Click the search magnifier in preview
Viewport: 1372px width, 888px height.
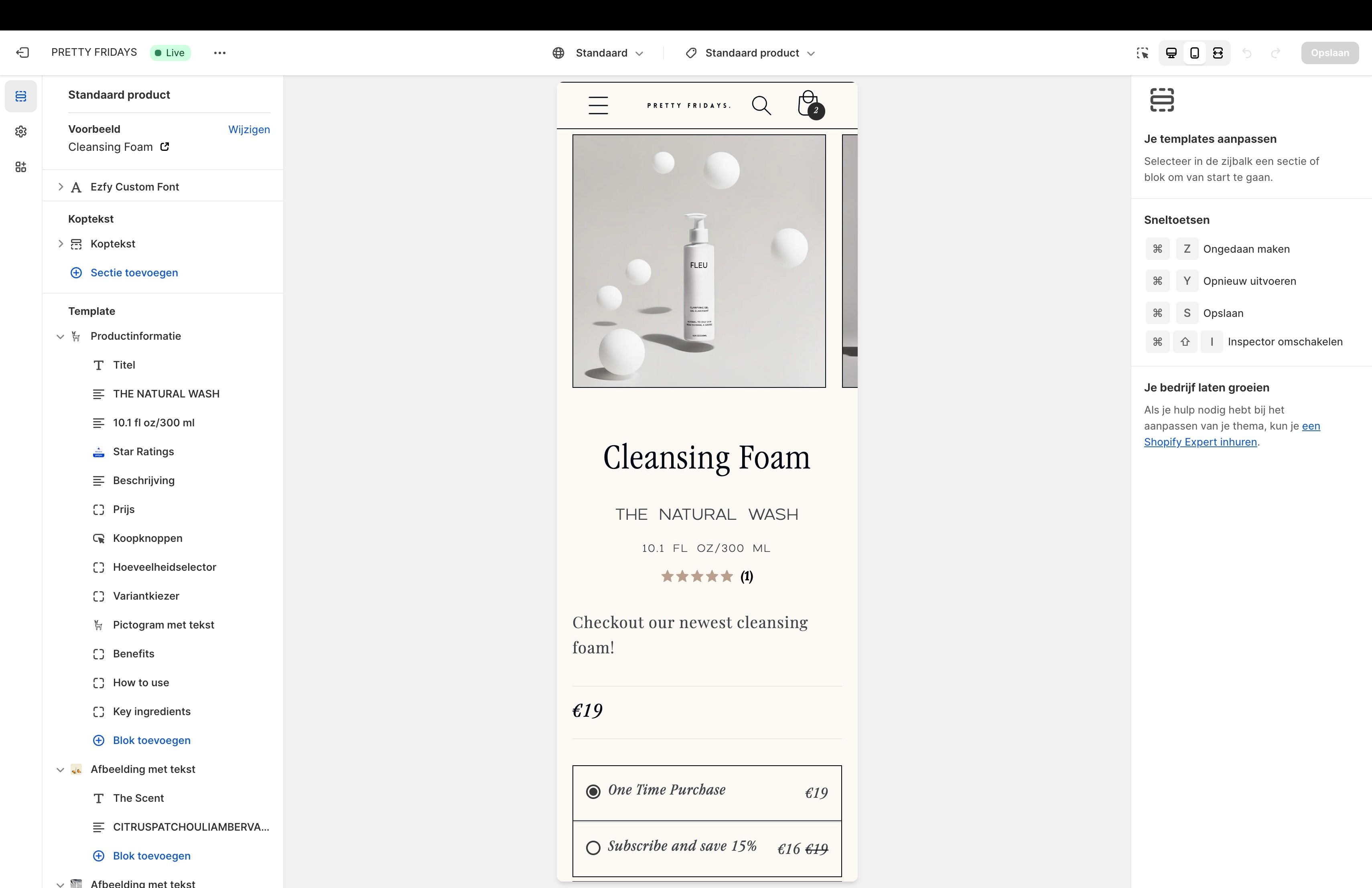[761, 105]
